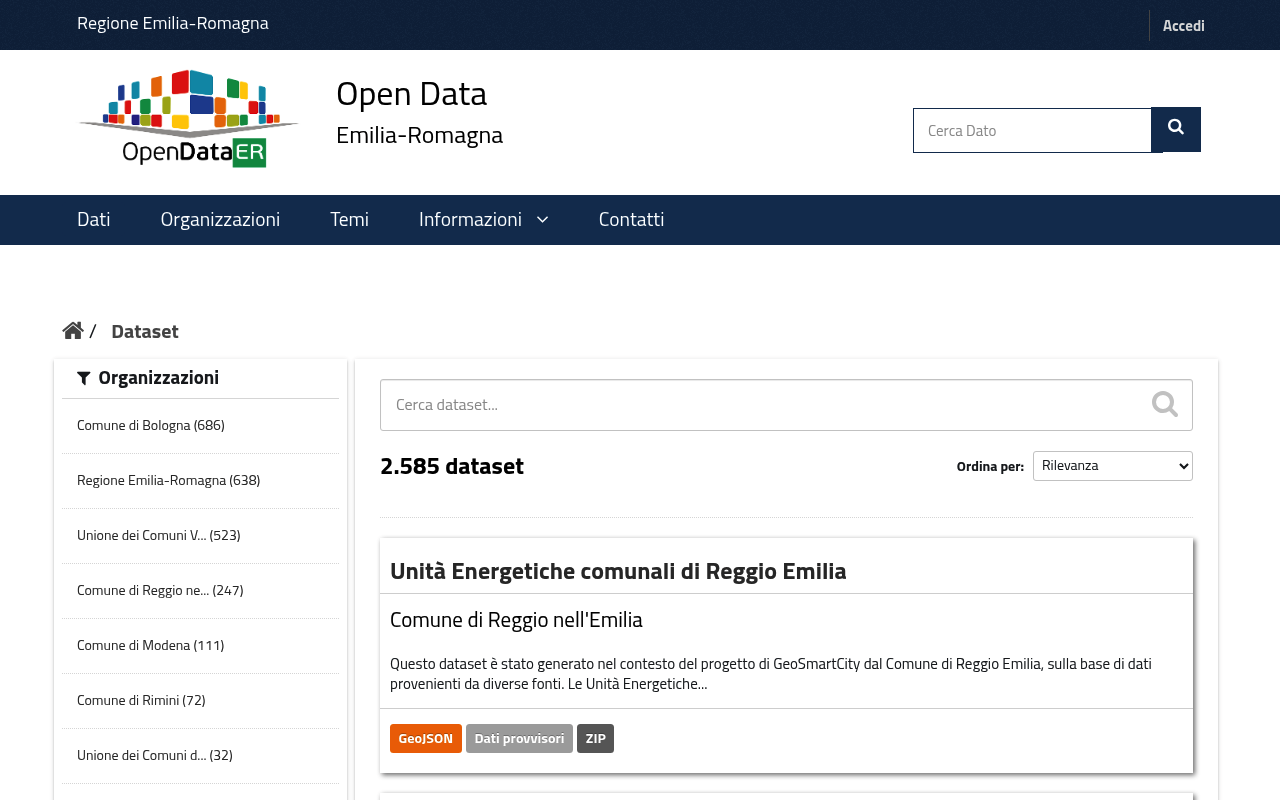
Task: Click the Dati provvisori tag
Action: pyautogui.click(x=519, y=738)
